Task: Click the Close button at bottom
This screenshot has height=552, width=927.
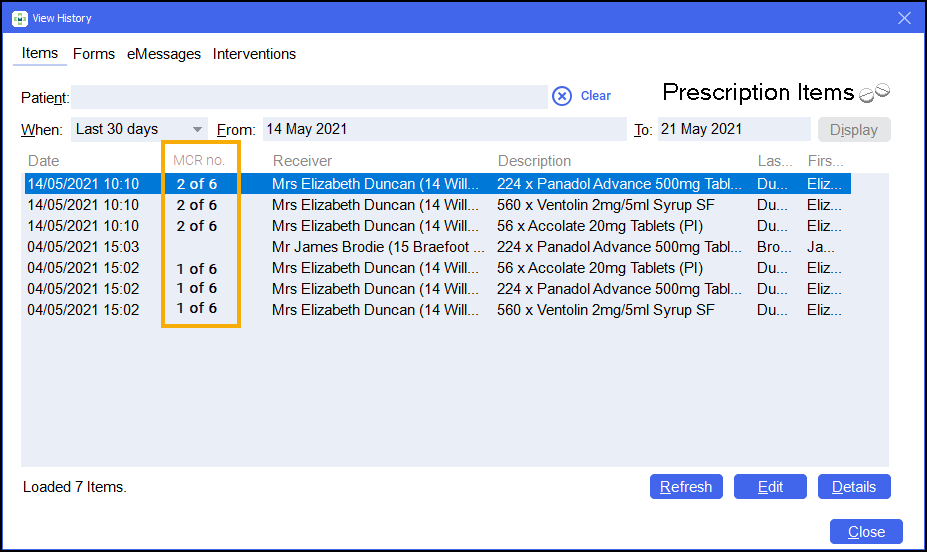Action: (x=866, y=531)
